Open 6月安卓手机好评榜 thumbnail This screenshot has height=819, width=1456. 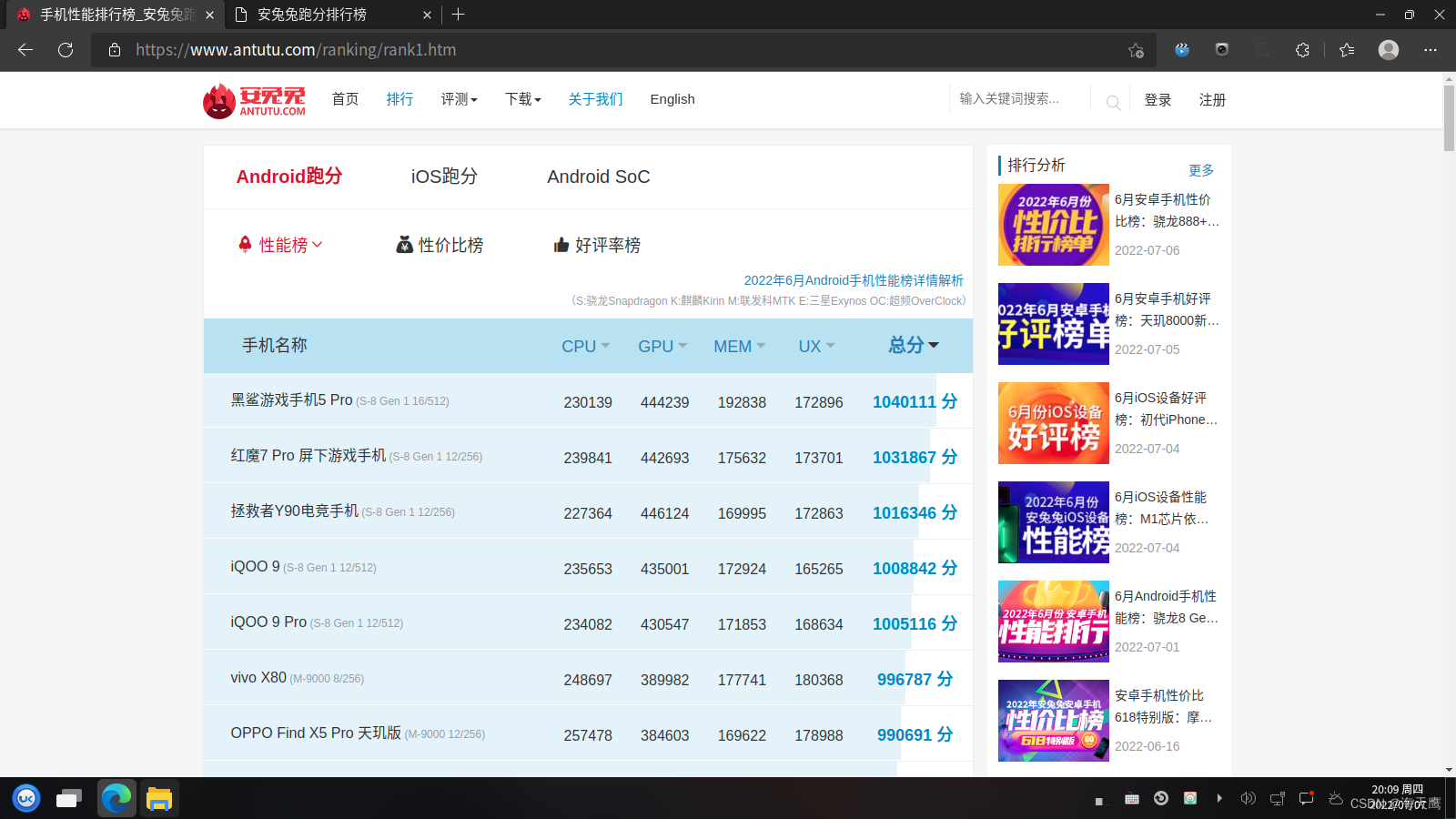point(1054,324)
